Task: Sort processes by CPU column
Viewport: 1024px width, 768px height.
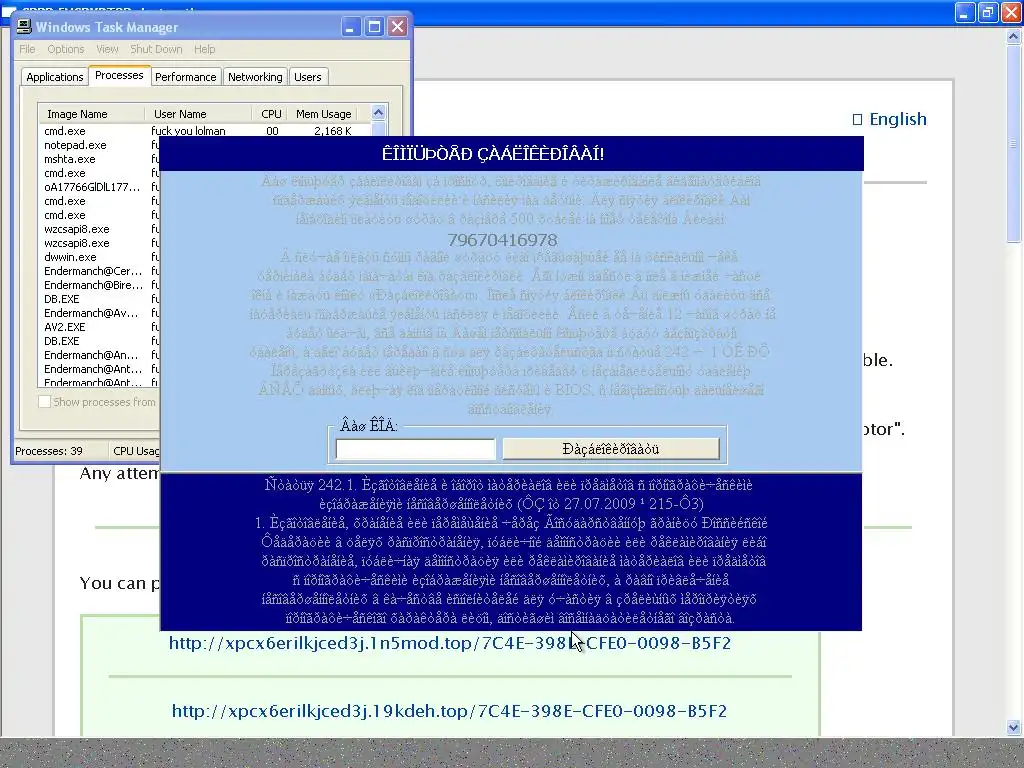Action: click(270, 114)
